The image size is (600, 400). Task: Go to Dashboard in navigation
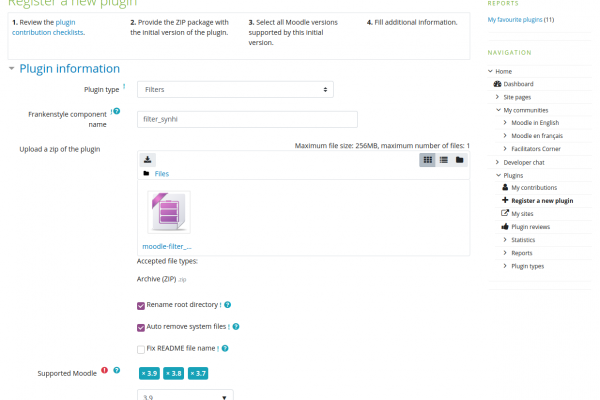tap(518, 84)
